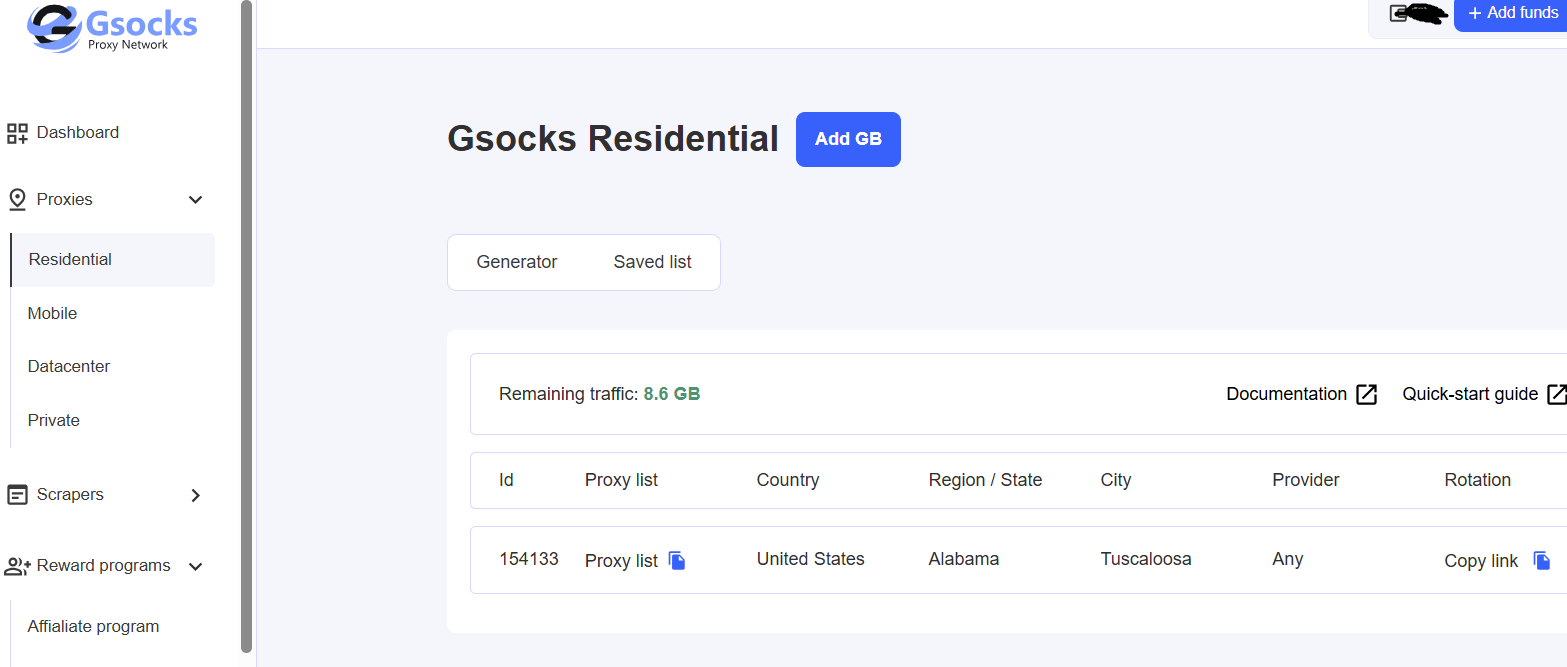Click the Tuscaloosa cell
Image resolution: width=1567 pixels, height=667 pixels.
(1146, 559)
